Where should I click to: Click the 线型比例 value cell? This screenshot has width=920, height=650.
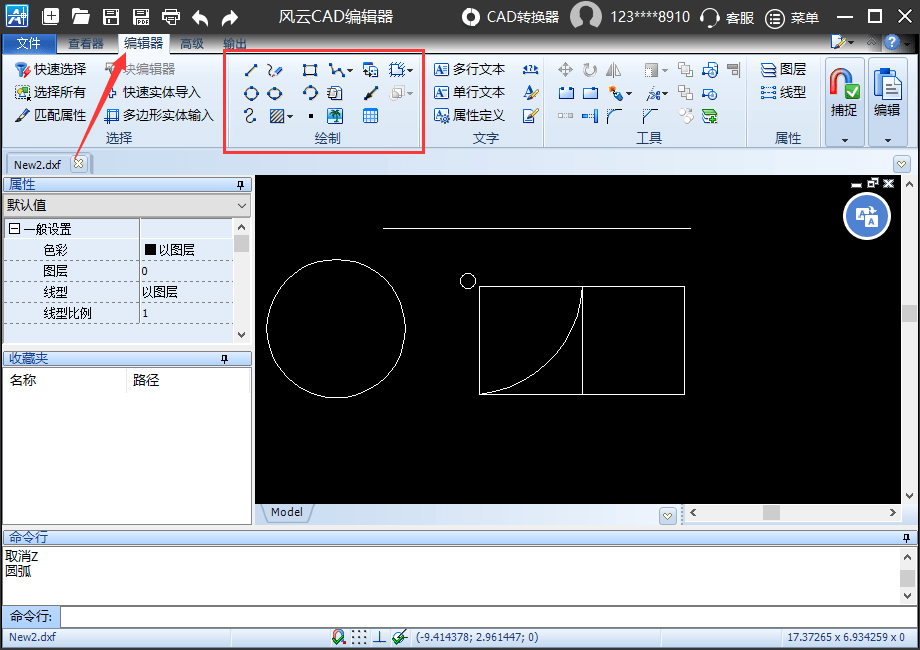click(187, 313)
